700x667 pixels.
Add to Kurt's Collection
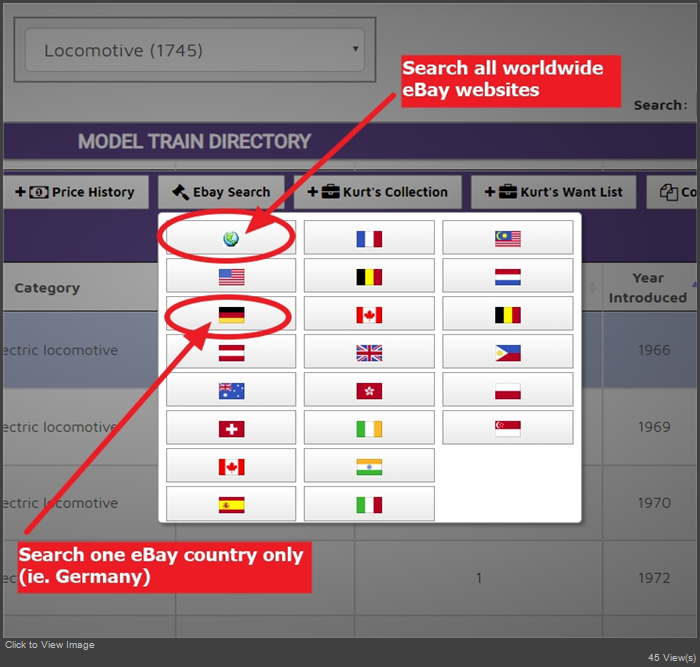pos(378,192)
